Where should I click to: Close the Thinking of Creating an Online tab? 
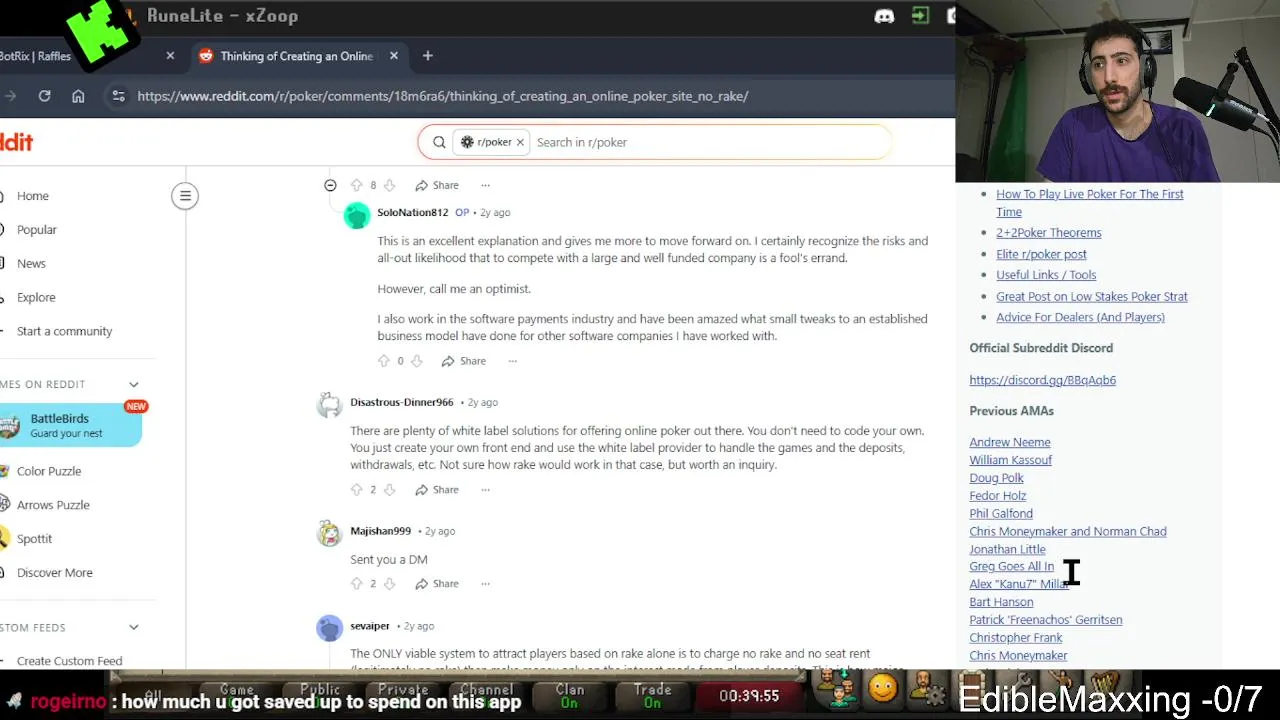(x=394, y=56)
